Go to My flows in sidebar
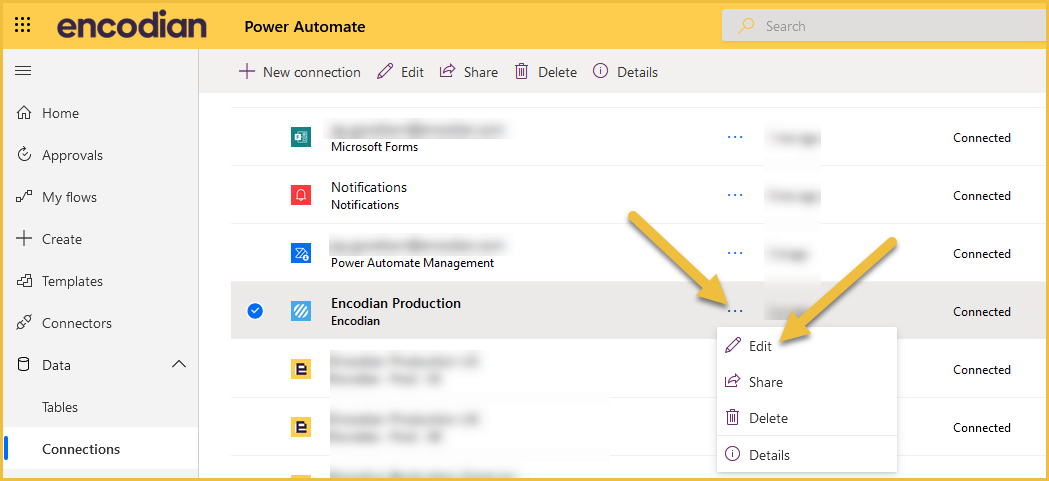Image resolution: width=1049 pixels, height=481 pixels. click(x=69, y=197)
